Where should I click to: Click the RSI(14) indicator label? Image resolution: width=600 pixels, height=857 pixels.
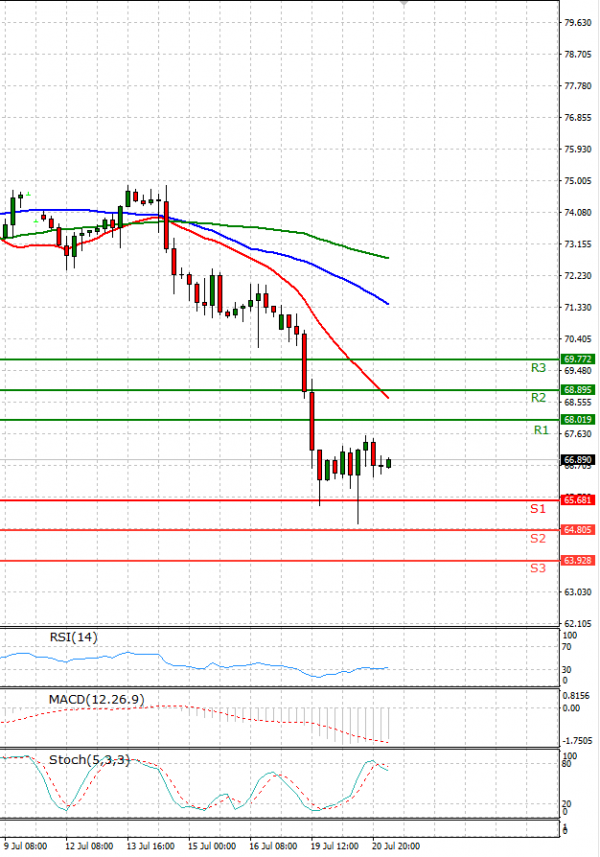click(x=73, y=637)
